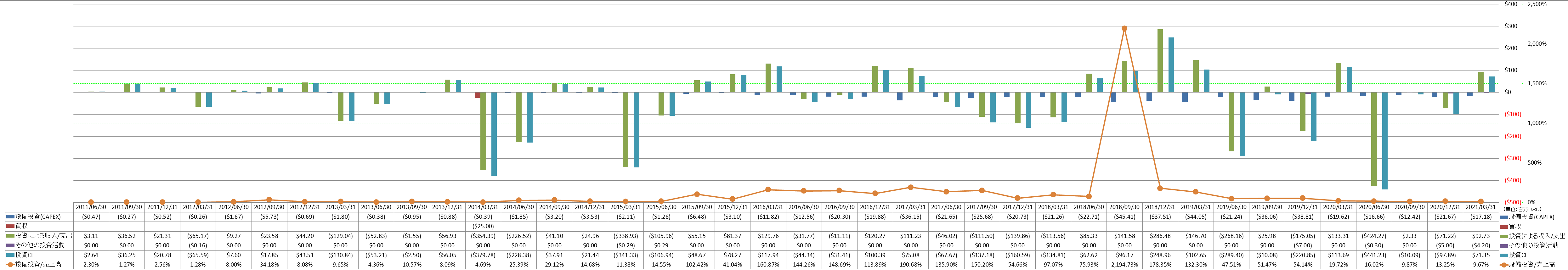
Task: Select the ($129.04) cell
Action: [x=341, y=236]
